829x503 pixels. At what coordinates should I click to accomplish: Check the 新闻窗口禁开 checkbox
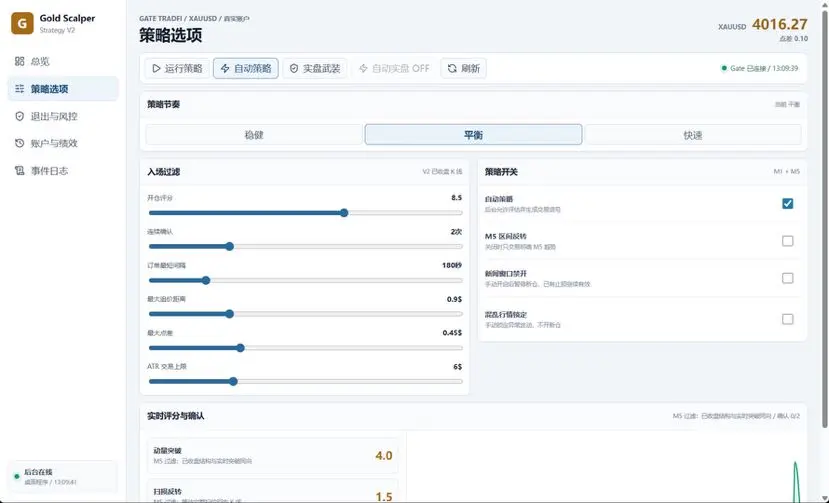click(787, 278)
